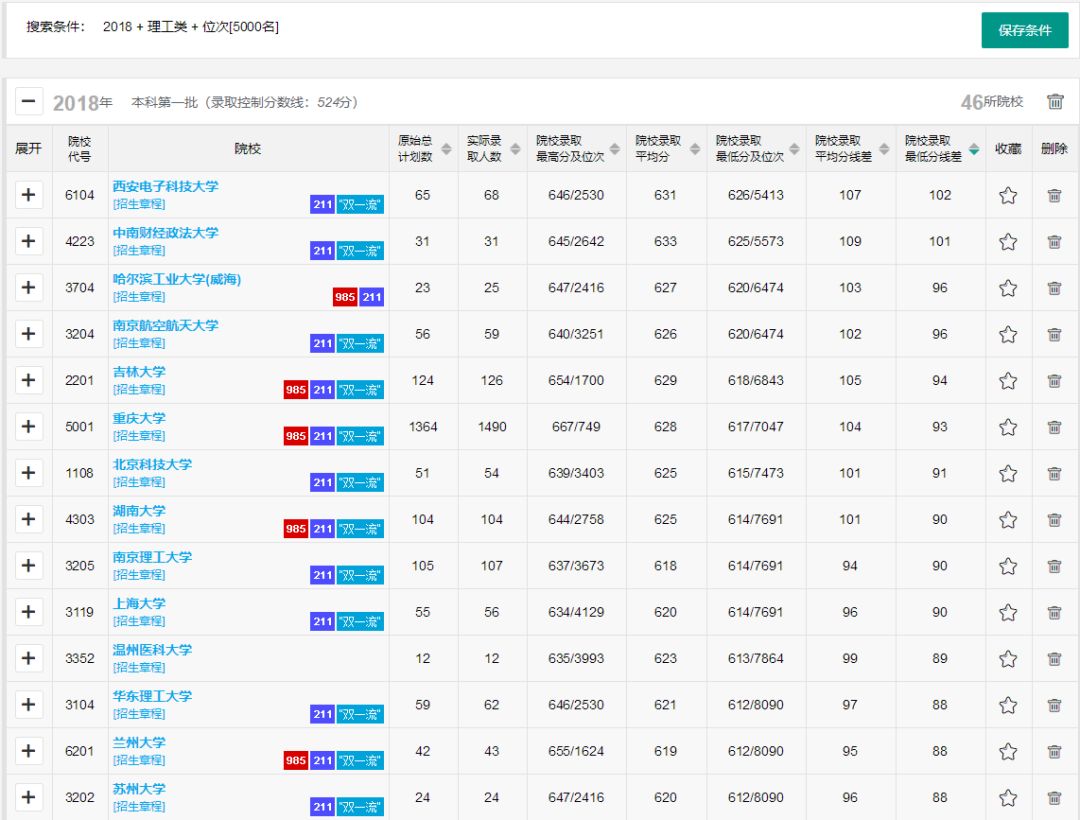
Task: Expand the 南京航空航天大学 row
Action: pos(28,334)
